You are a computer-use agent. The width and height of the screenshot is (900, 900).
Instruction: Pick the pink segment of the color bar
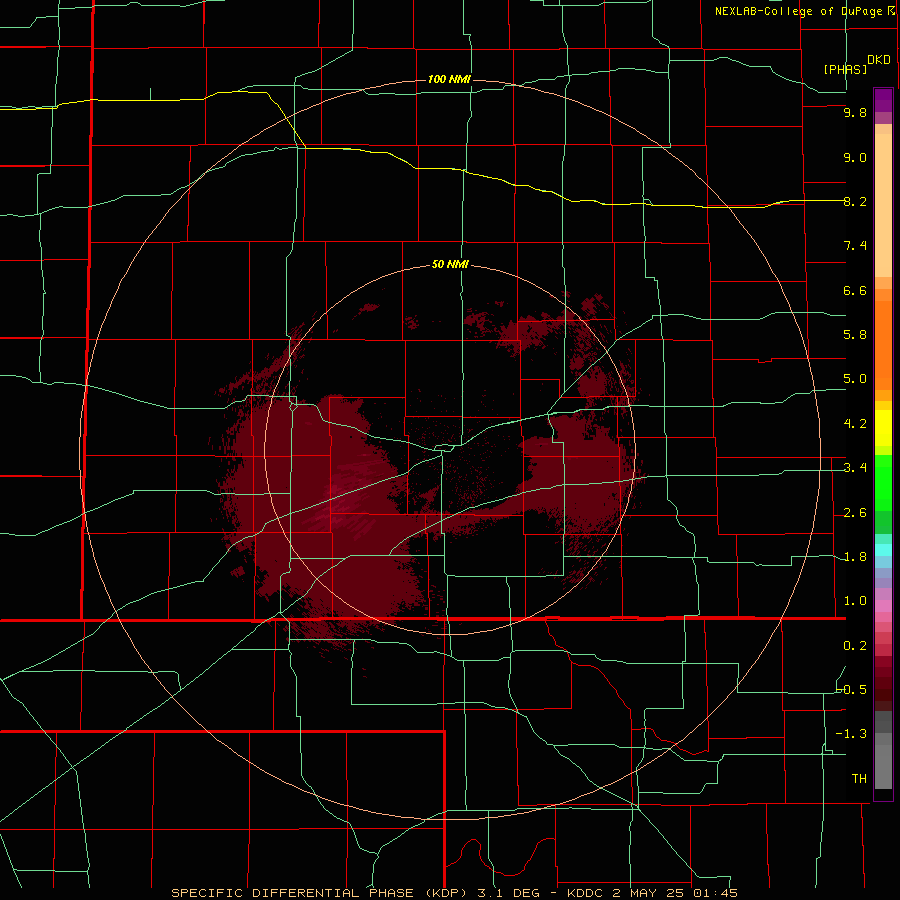[883, 606]
